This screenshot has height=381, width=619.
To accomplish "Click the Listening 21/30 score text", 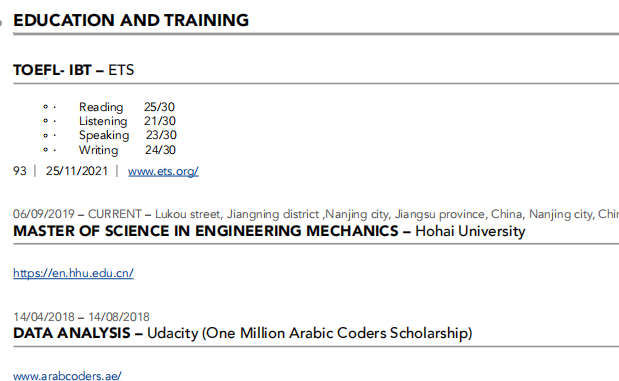I will [159, 121].
